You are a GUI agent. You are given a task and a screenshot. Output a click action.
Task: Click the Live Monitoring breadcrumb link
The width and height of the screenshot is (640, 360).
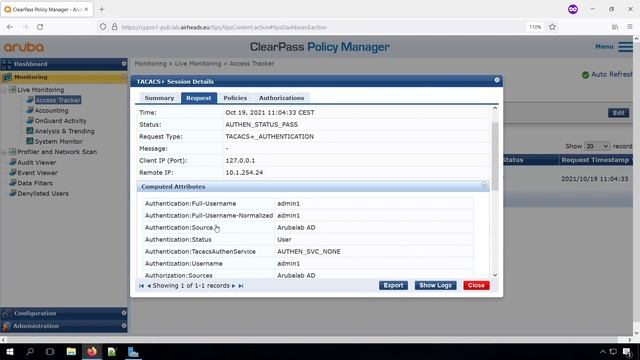coord(198,64)
